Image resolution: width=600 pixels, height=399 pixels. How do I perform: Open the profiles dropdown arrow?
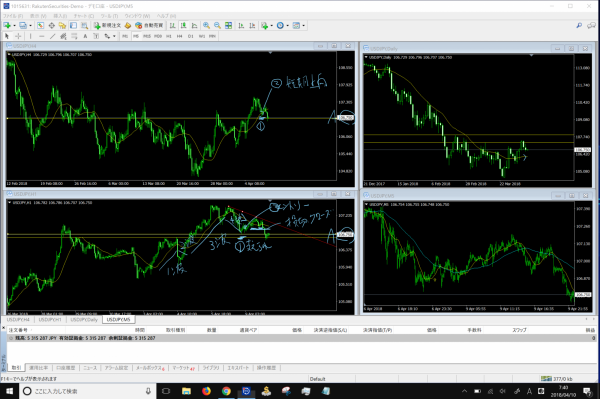(x=31, y=26)
